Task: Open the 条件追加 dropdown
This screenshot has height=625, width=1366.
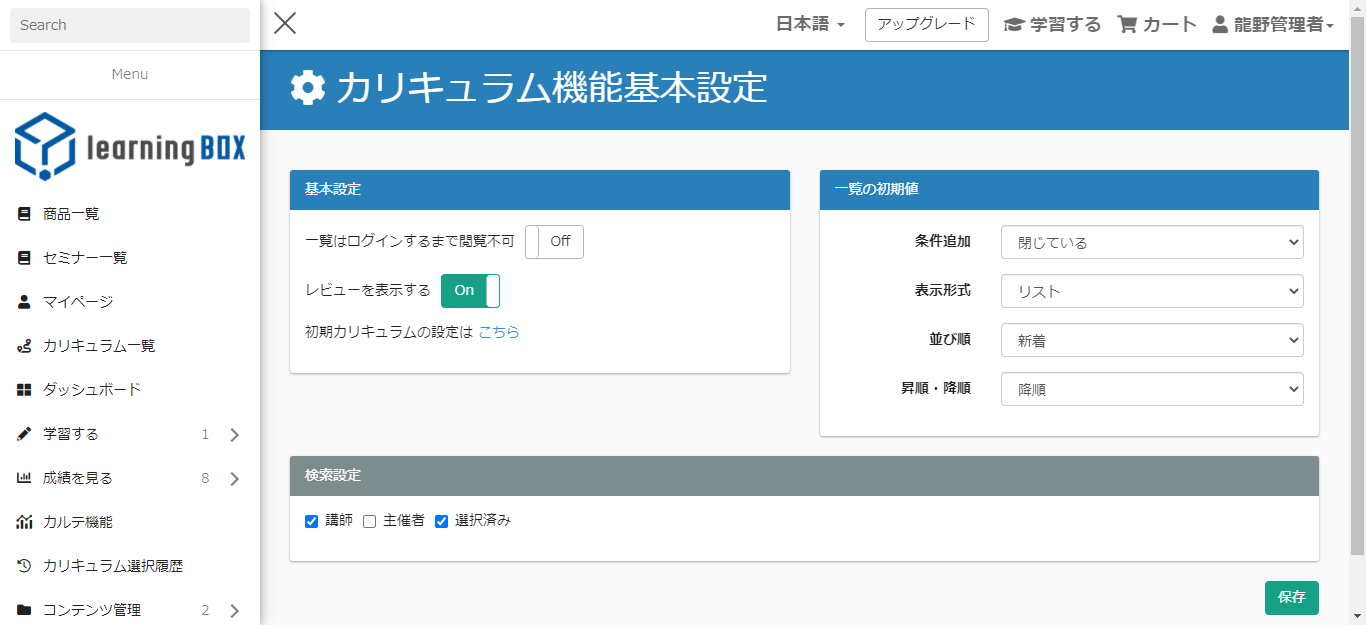Action: (1151, 242)
